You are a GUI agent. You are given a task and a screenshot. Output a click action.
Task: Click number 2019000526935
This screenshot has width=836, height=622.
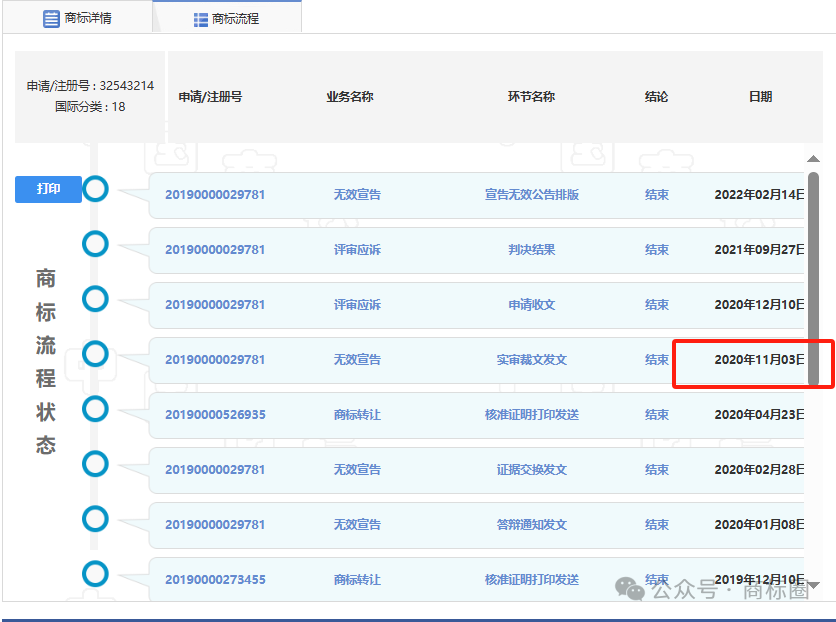[x=215, y=414]
